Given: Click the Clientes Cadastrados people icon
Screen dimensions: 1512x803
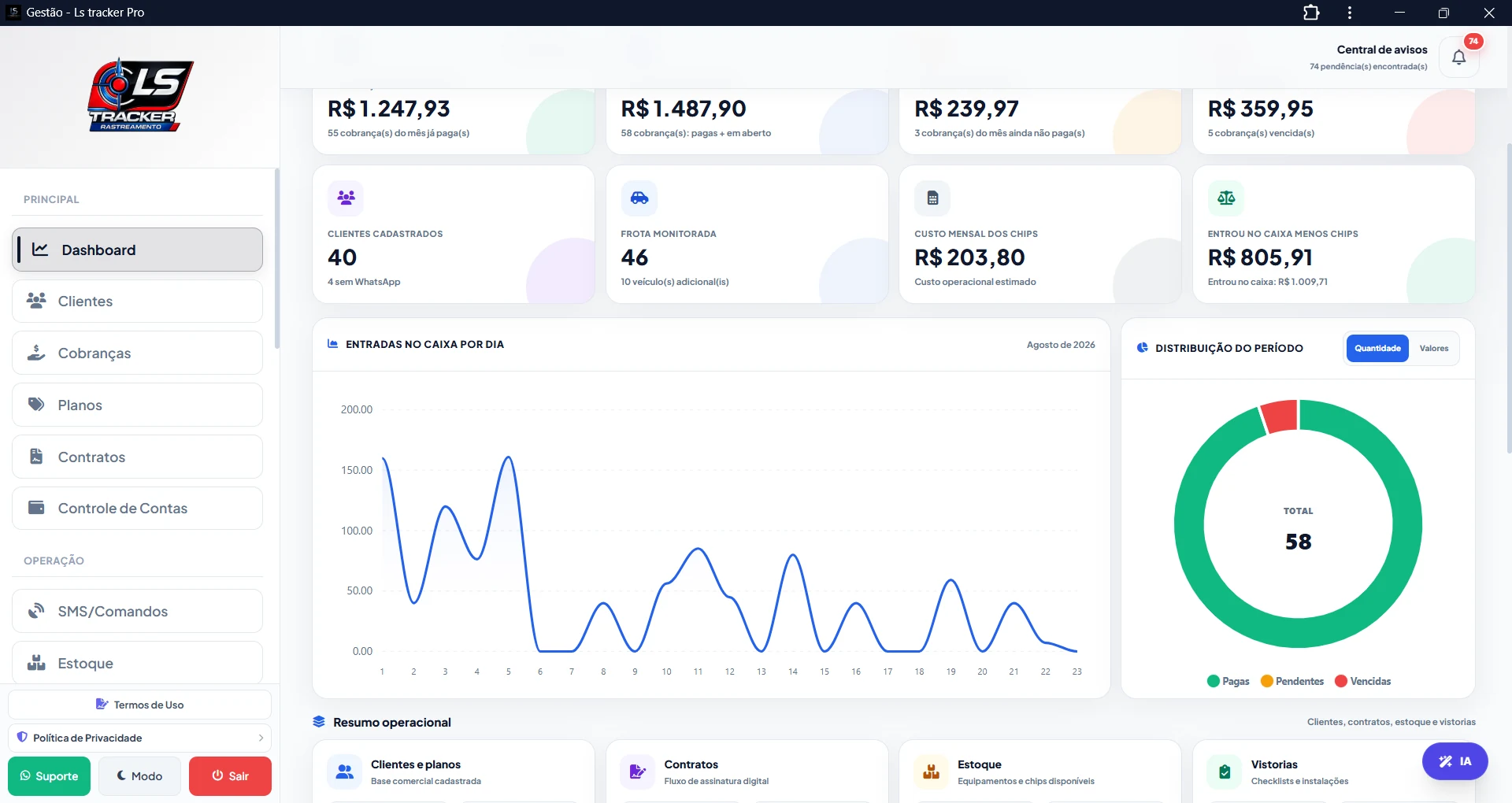Looking at the screenshot, I should (x=346, y=198).
